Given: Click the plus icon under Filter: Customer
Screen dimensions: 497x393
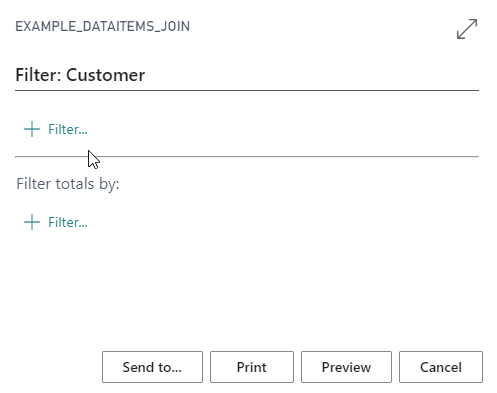Looking at the screenshot, I should (32, 129).
